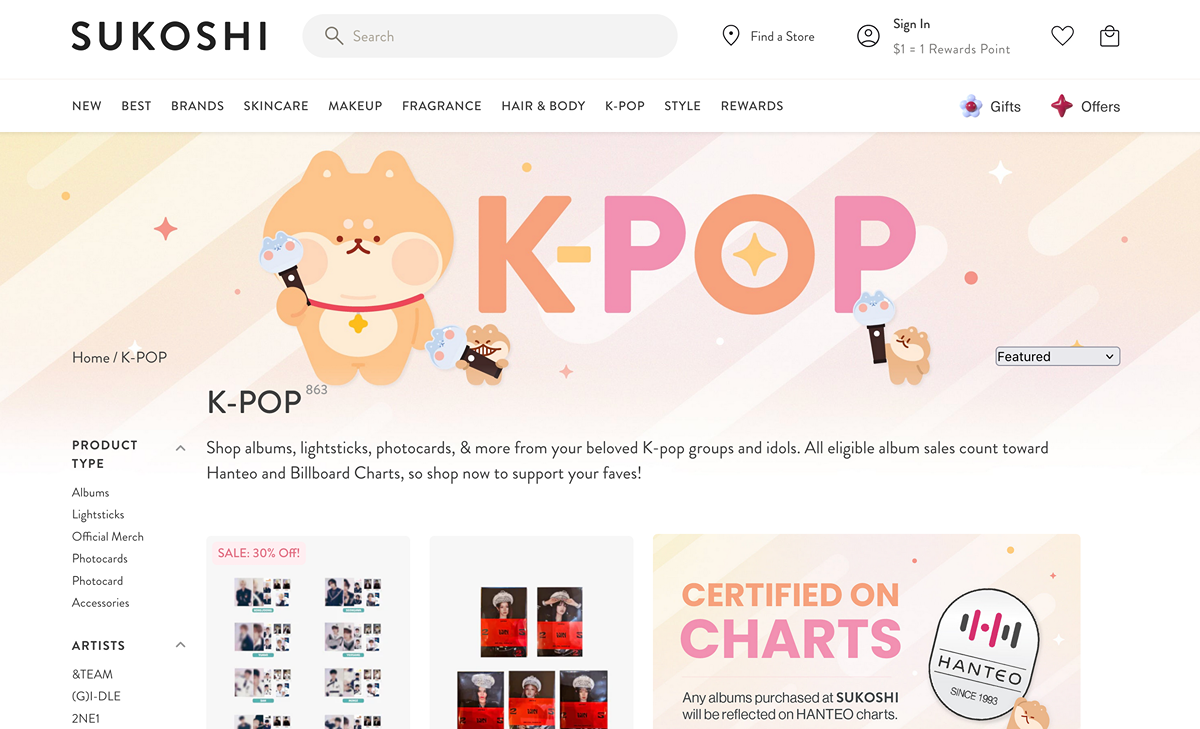Open the shopping bag icon
The image size is (1200, 729).
point(1109,36)
